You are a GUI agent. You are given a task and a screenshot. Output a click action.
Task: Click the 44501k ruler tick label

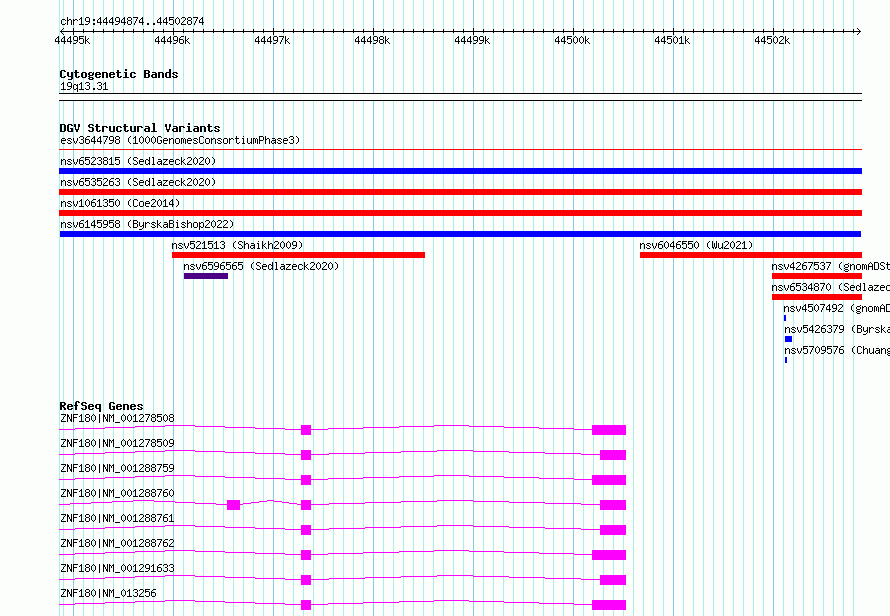(672, 40)
